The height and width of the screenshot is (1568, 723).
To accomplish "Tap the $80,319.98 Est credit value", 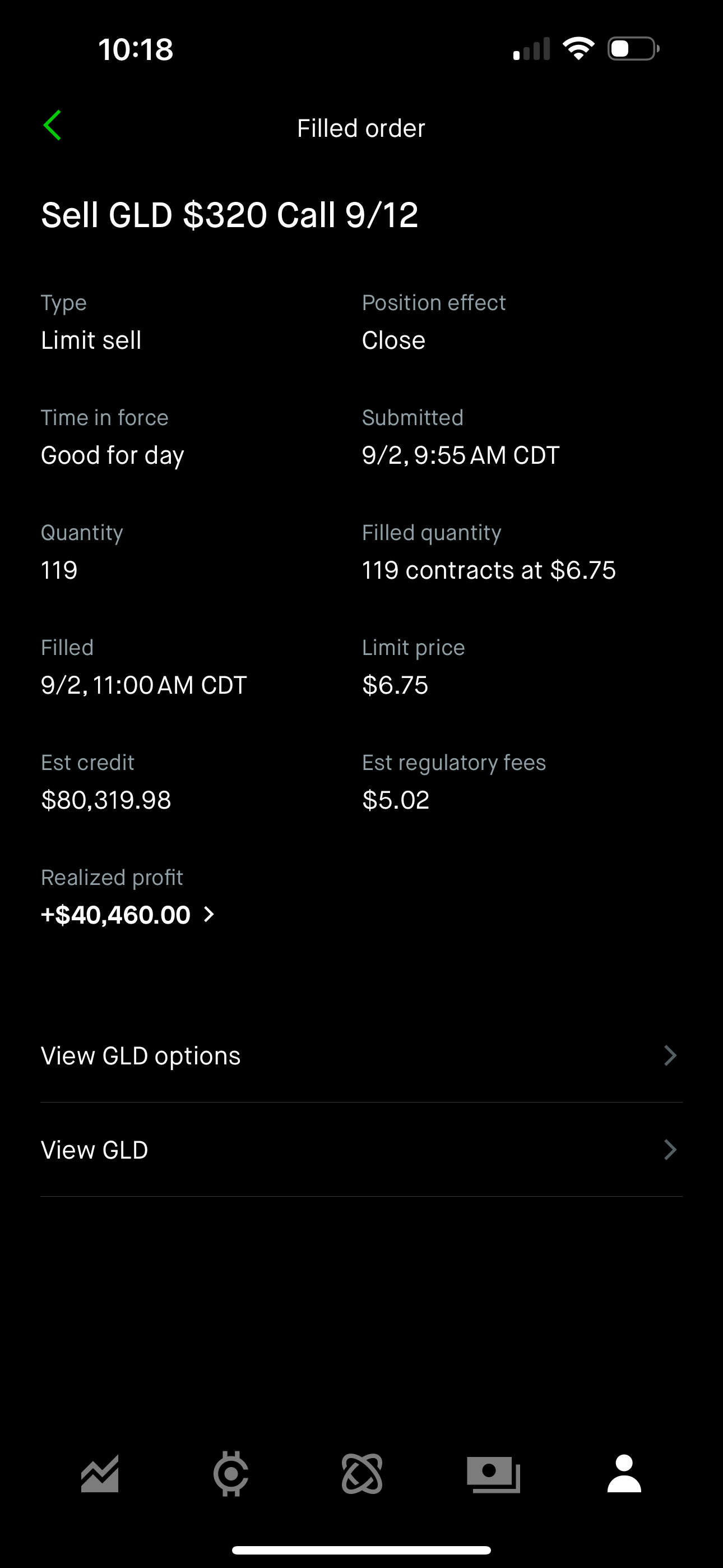I will click(x=106, y=800).
